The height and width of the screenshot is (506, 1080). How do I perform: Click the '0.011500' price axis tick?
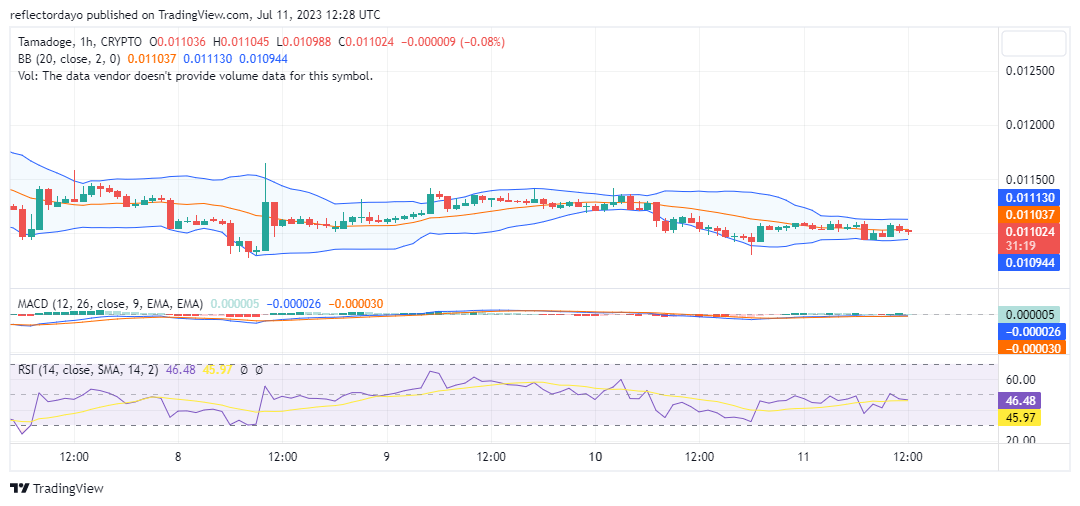coord(1031,179)
